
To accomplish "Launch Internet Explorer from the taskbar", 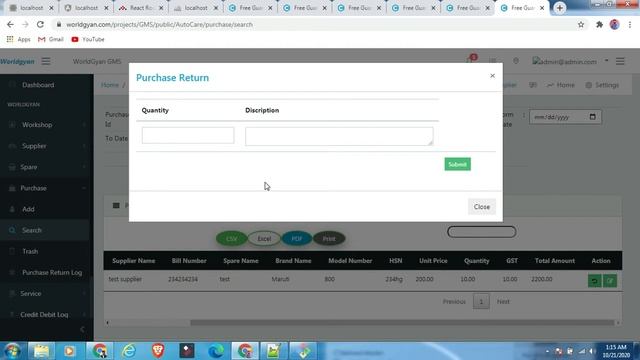I will (x=129, y=351).
